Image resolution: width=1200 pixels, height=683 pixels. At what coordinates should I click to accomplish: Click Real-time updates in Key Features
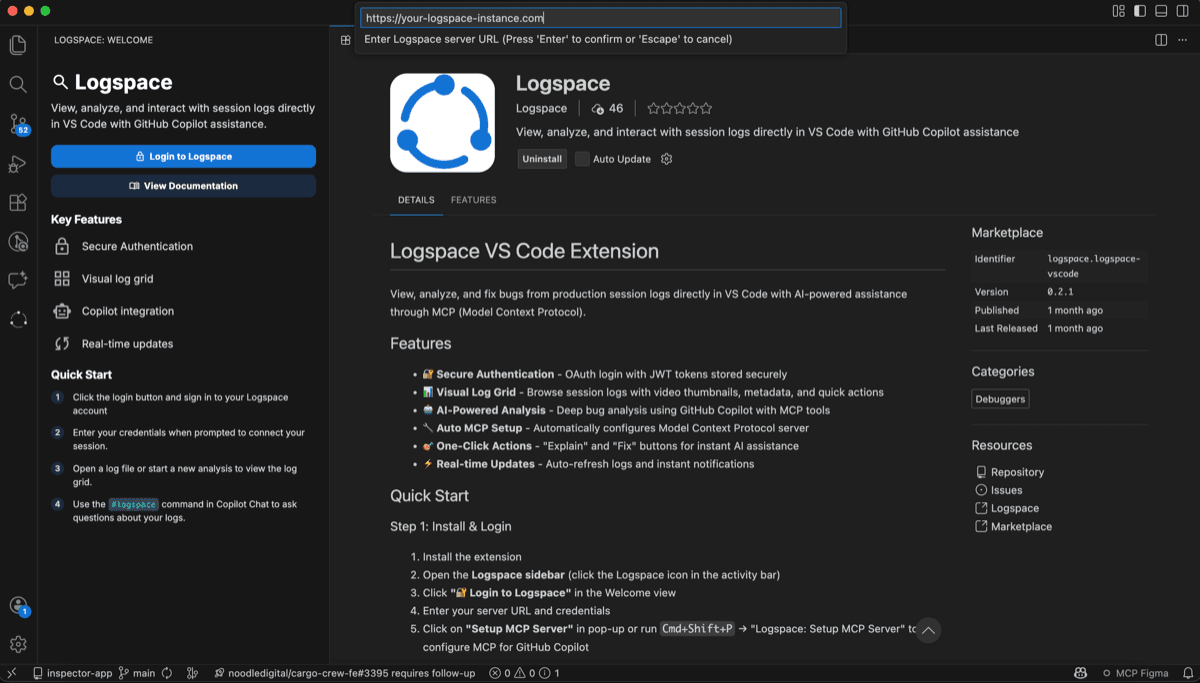[127, 344]
